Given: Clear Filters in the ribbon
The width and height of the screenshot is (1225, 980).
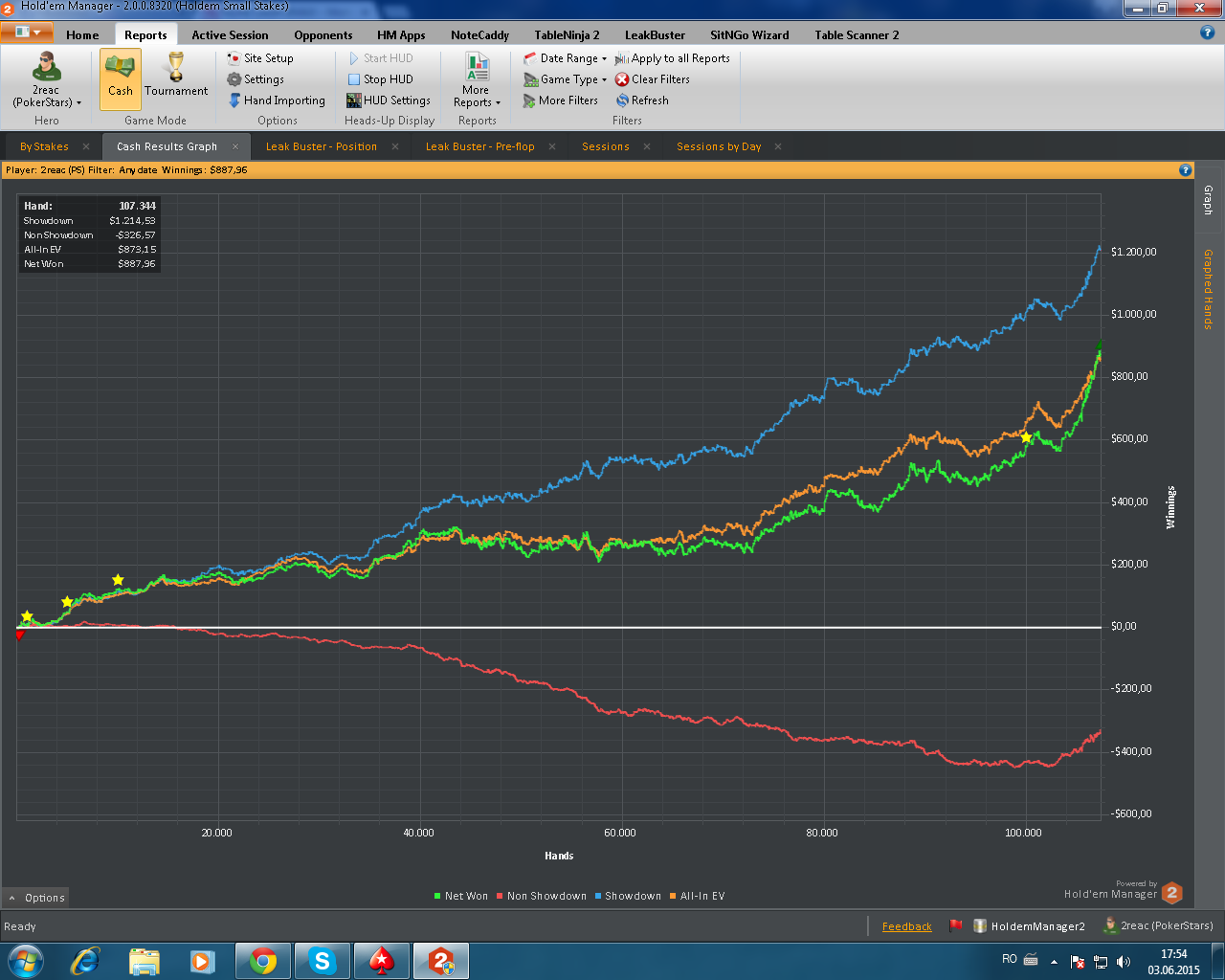Looking at the screenshot, I should point(653,79).
